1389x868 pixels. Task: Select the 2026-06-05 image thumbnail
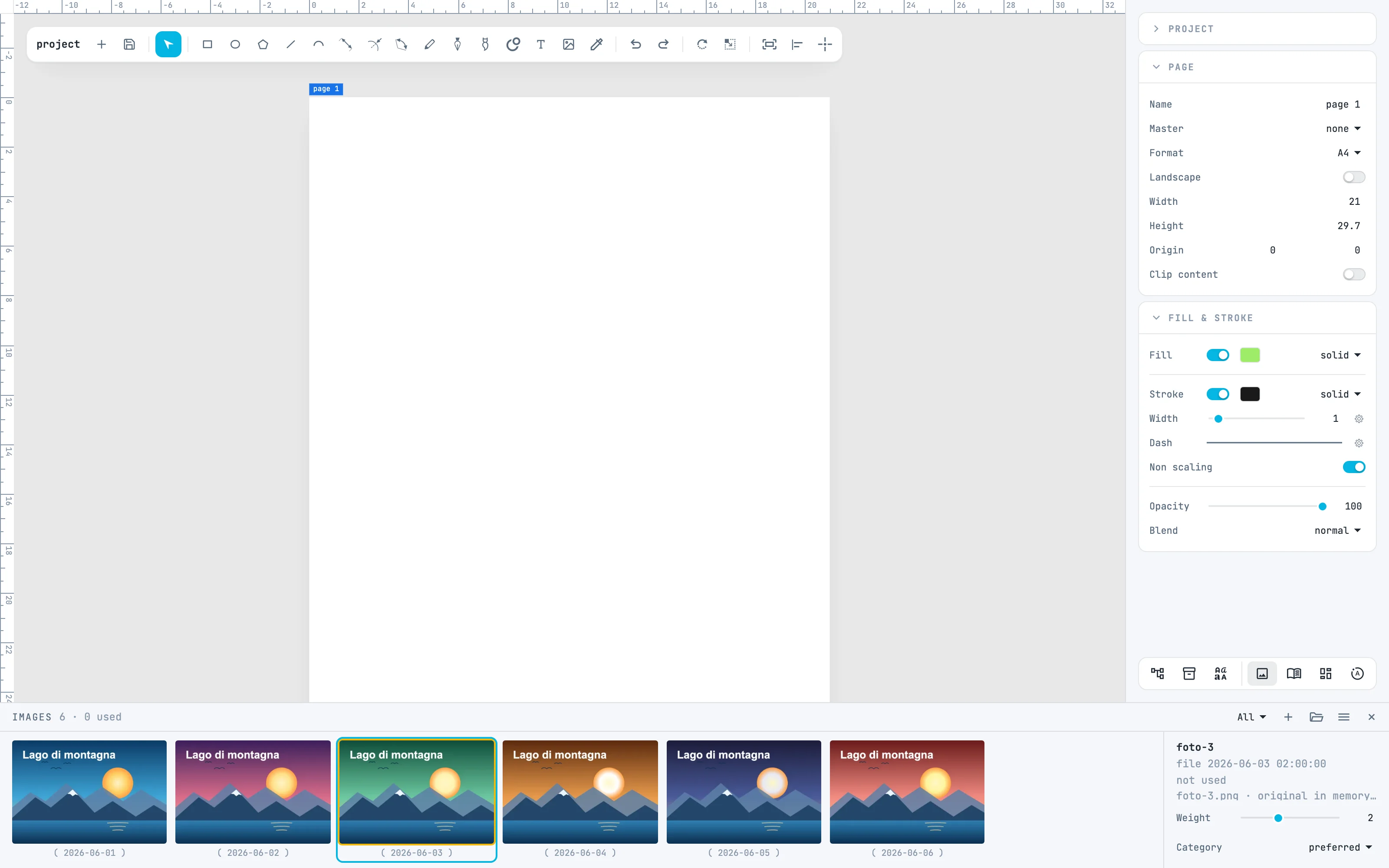743,792
